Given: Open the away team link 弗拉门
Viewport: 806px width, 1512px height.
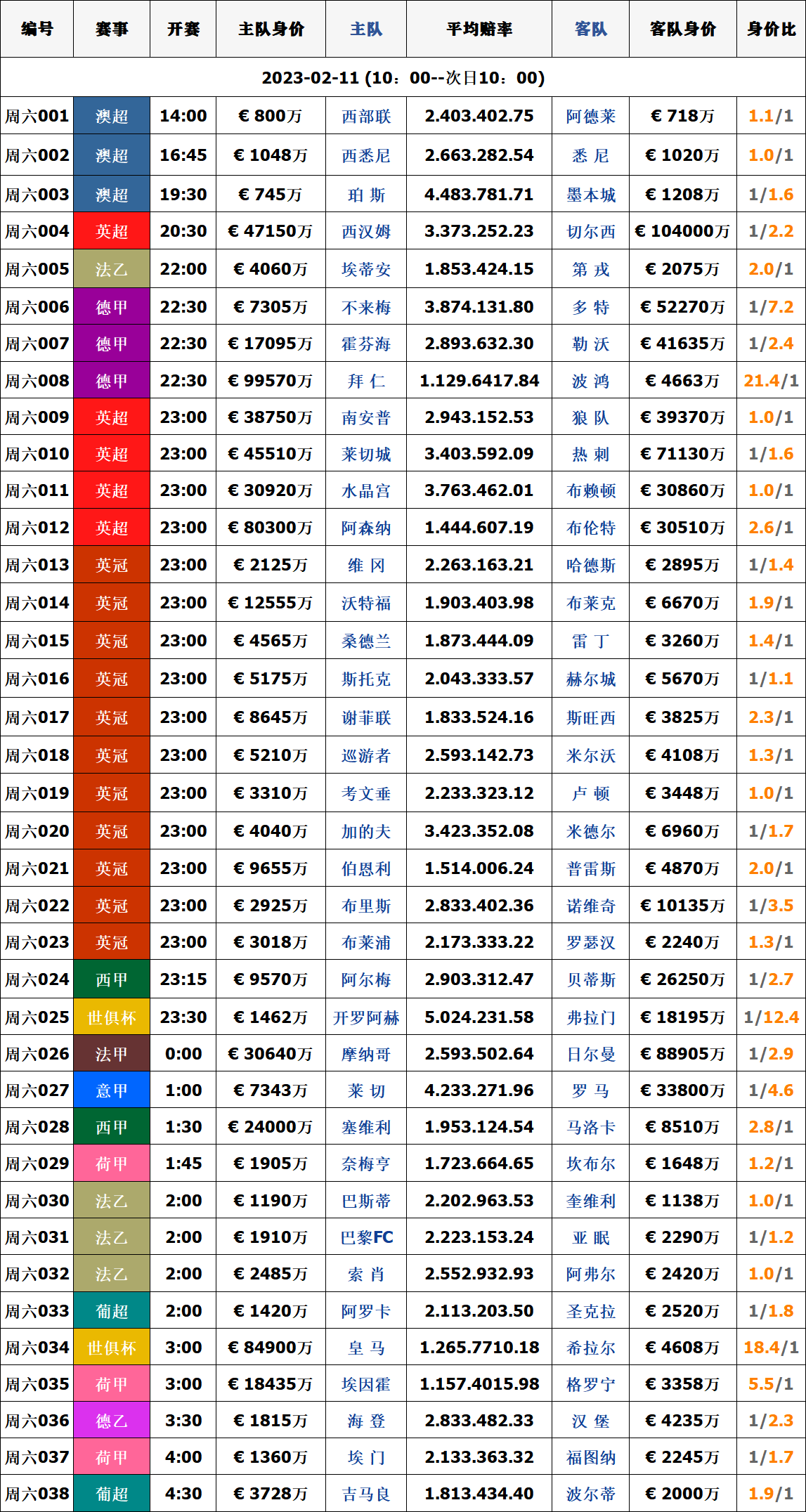Looking at the screenshot, I should point(590,1017).
